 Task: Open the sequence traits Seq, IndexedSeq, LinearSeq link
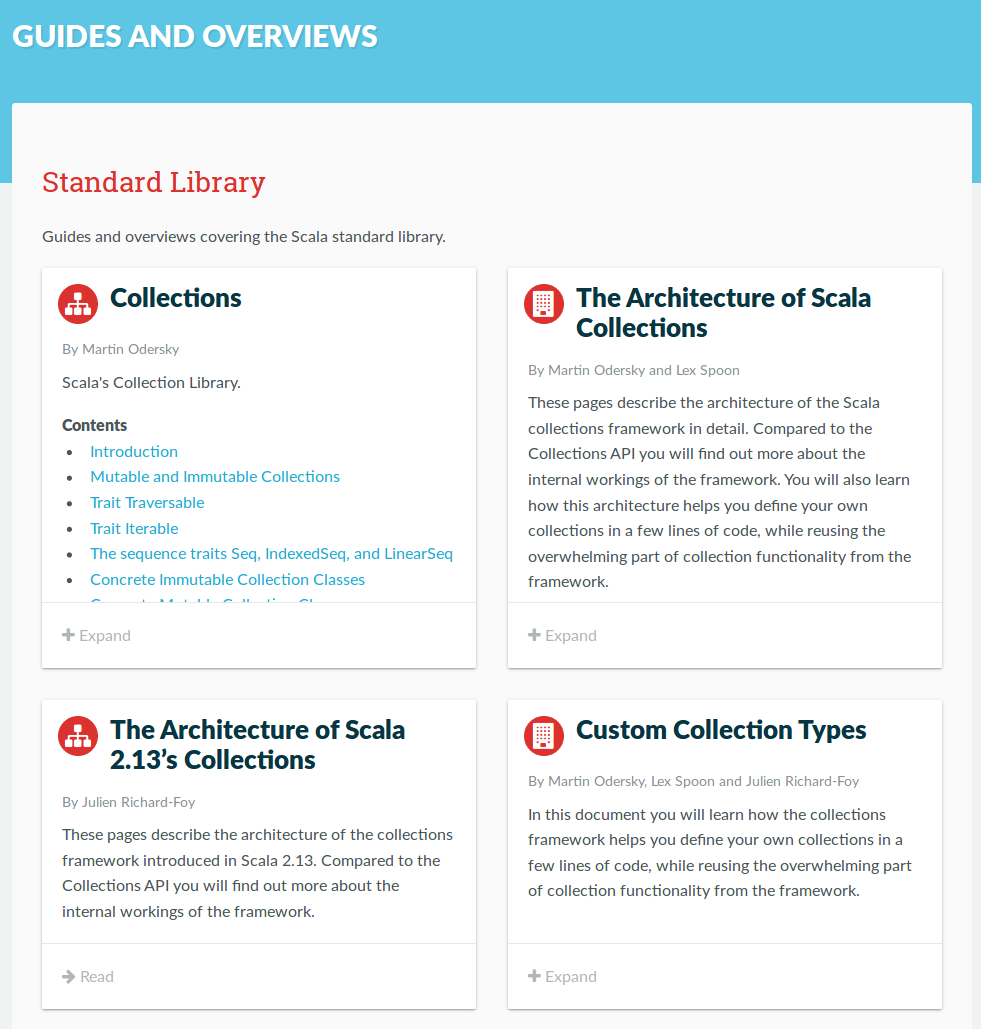tap(271, 554)
